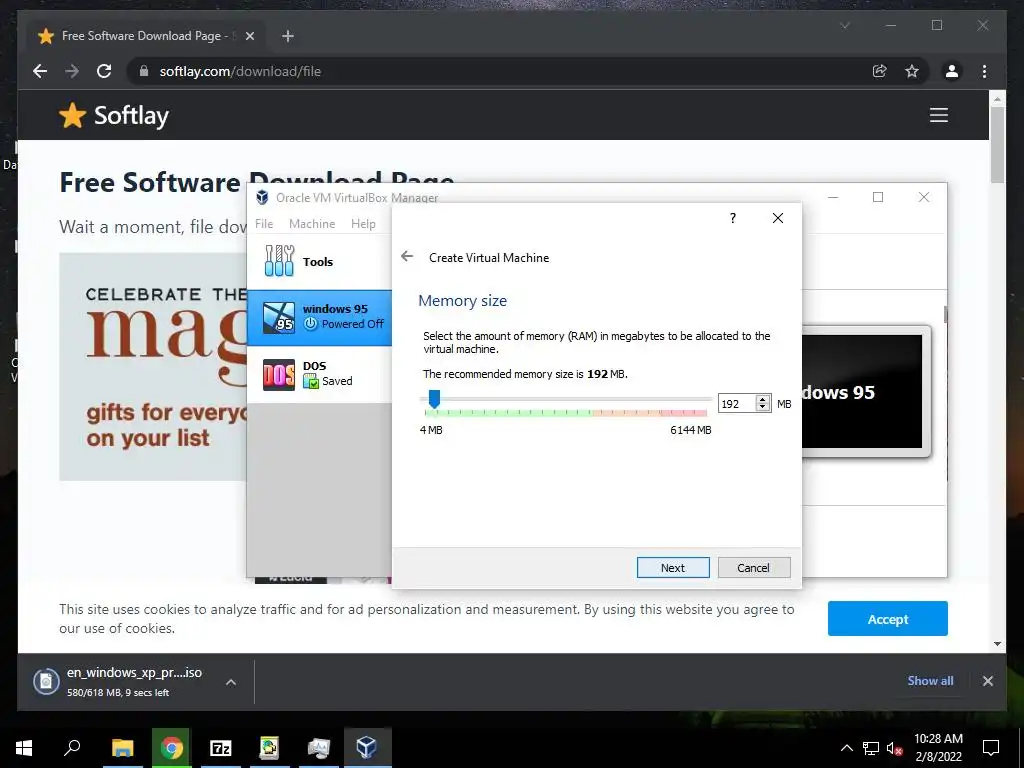Click the padlock site info icon
This screenshot has width=1024, height=768.
tap(144, 71)
